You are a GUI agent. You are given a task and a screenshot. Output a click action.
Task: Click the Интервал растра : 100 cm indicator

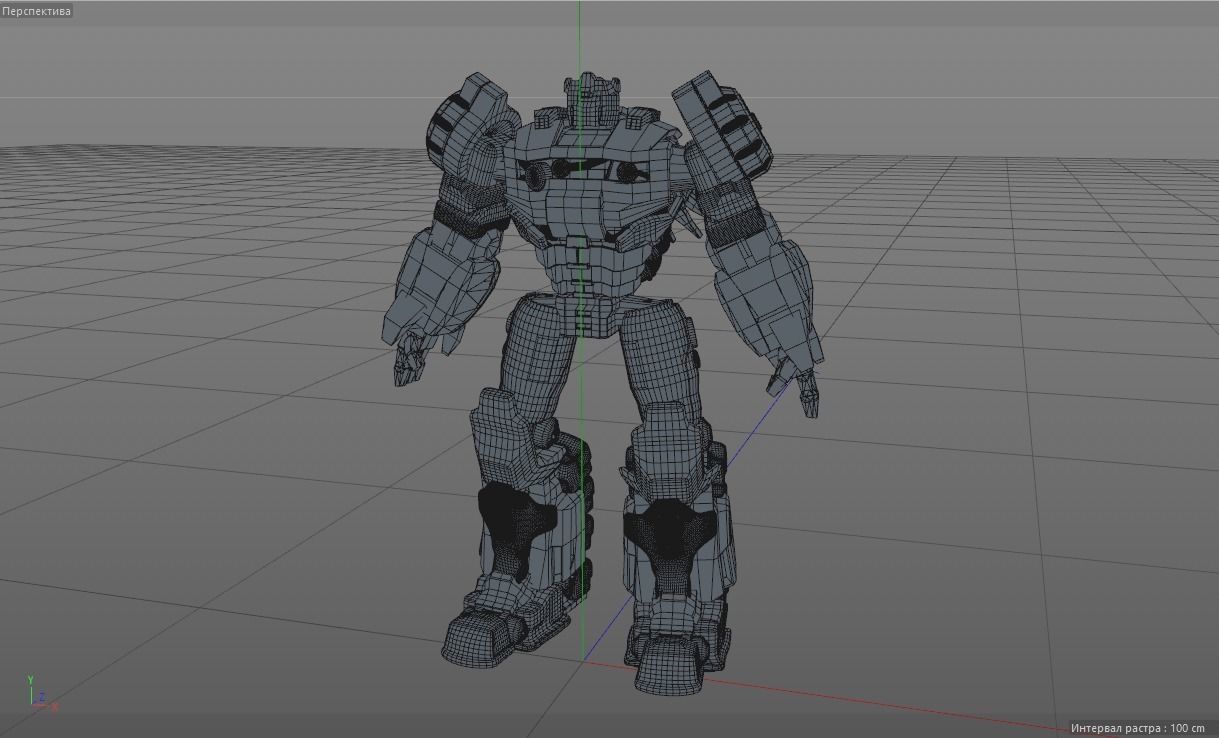(1135, 730)
